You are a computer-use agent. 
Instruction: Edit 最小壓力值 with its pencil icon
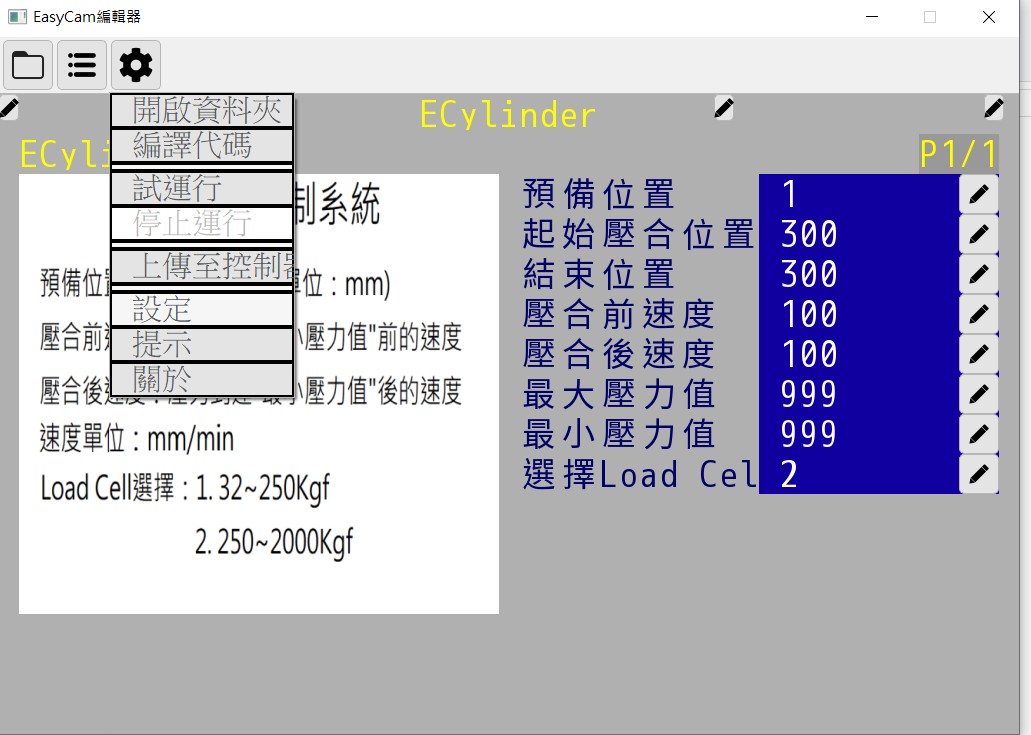pyautogui.click(x=978, y=434)
